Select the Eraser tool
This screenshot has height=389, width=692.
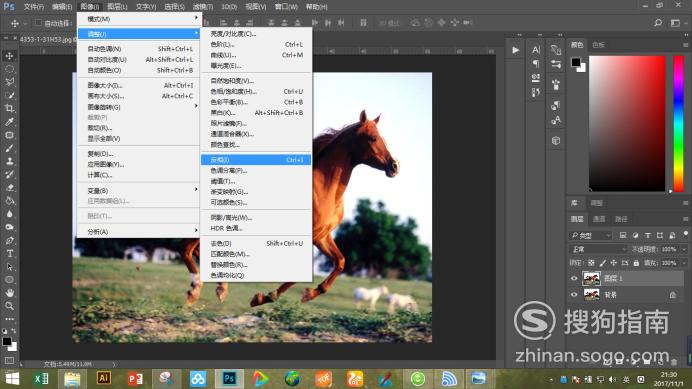coord(9,188)
